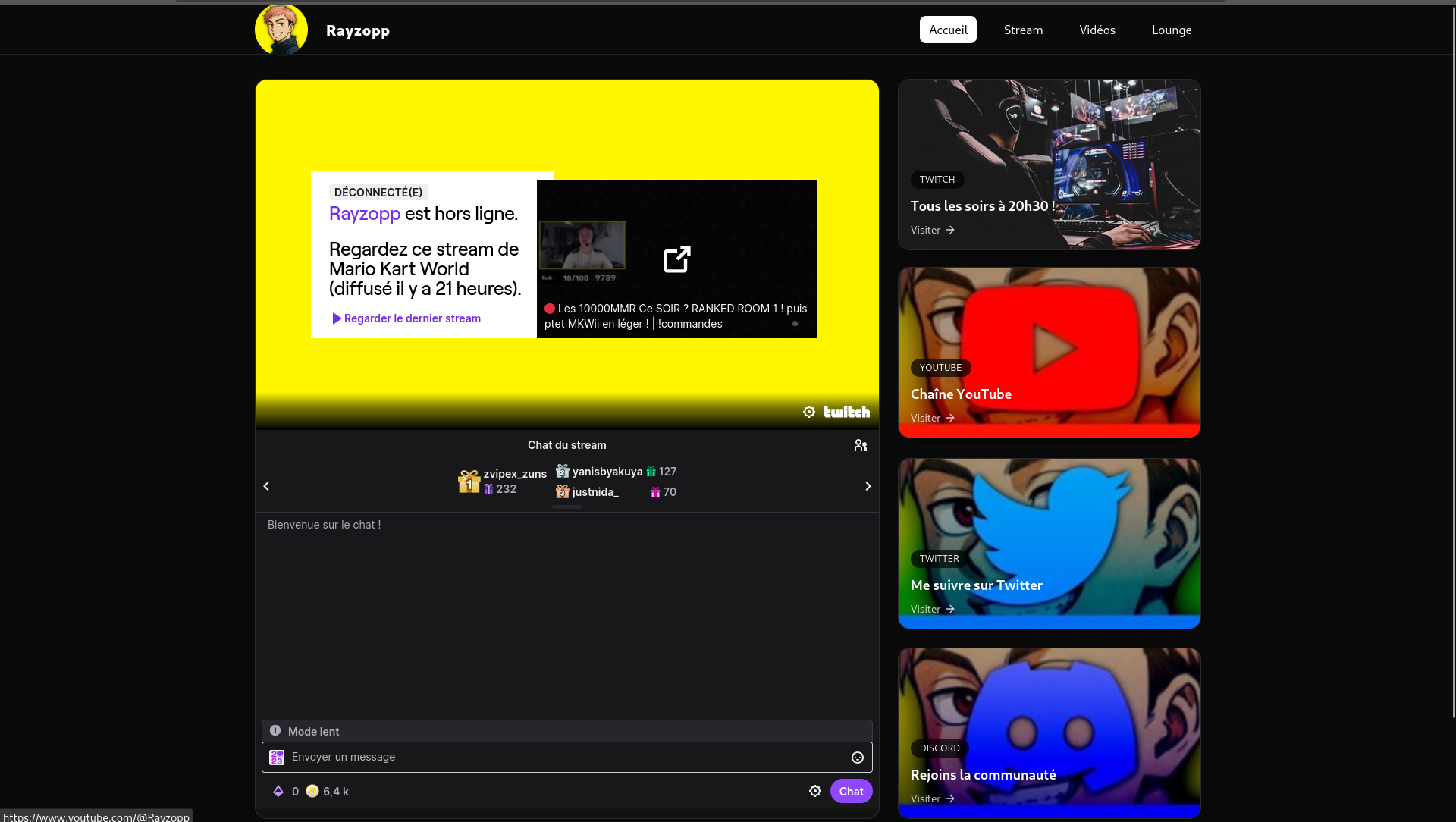Click Tous les soirs à 20h30 heading
1456x822 pixels.
(983, 206)
